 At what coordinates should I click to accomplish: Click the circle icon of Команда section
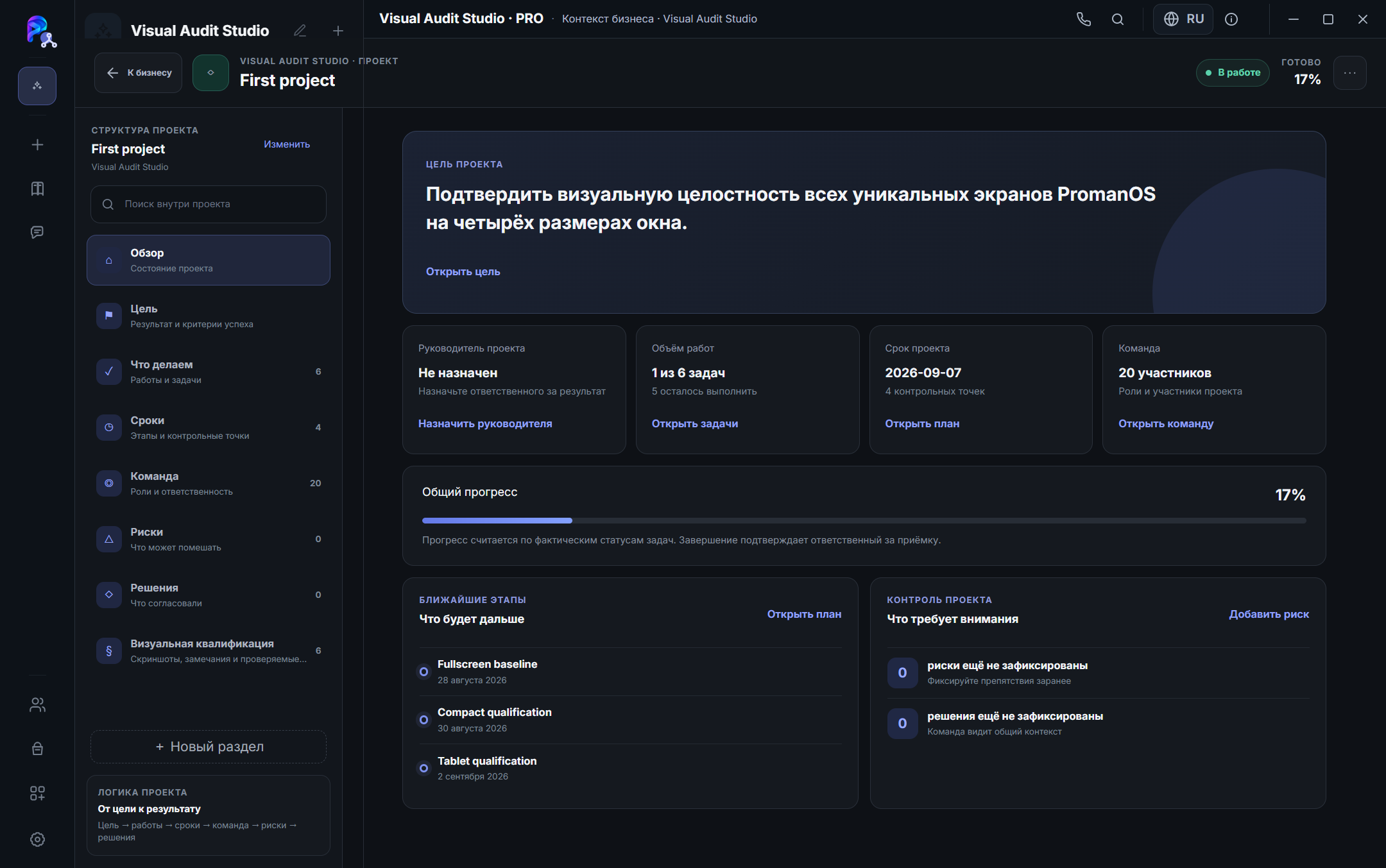point(109,483)
